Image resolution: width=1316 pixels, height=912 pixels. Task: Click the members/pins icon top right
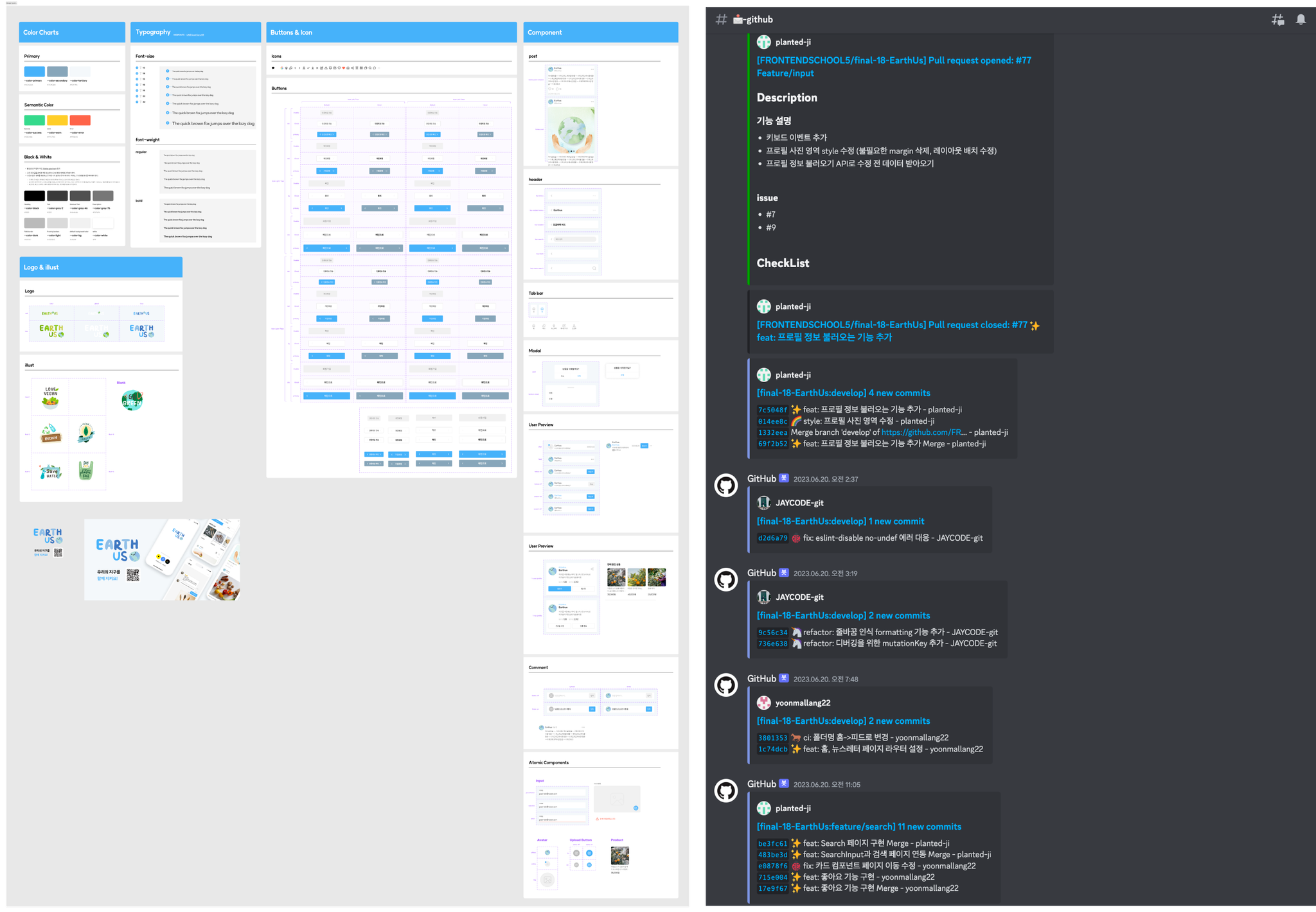(x=1278, y=19)
